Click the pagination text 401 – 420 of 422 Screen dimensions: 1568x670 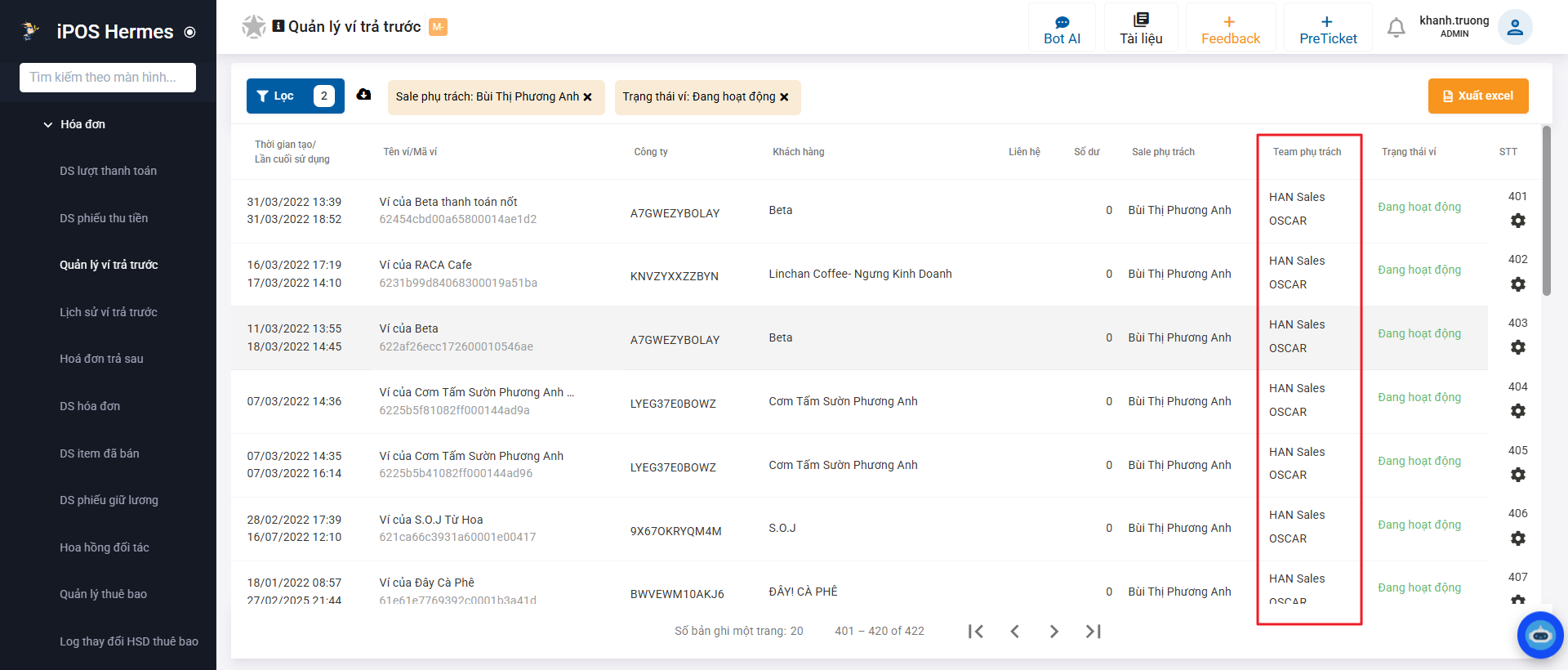click(x=880, y=631)
